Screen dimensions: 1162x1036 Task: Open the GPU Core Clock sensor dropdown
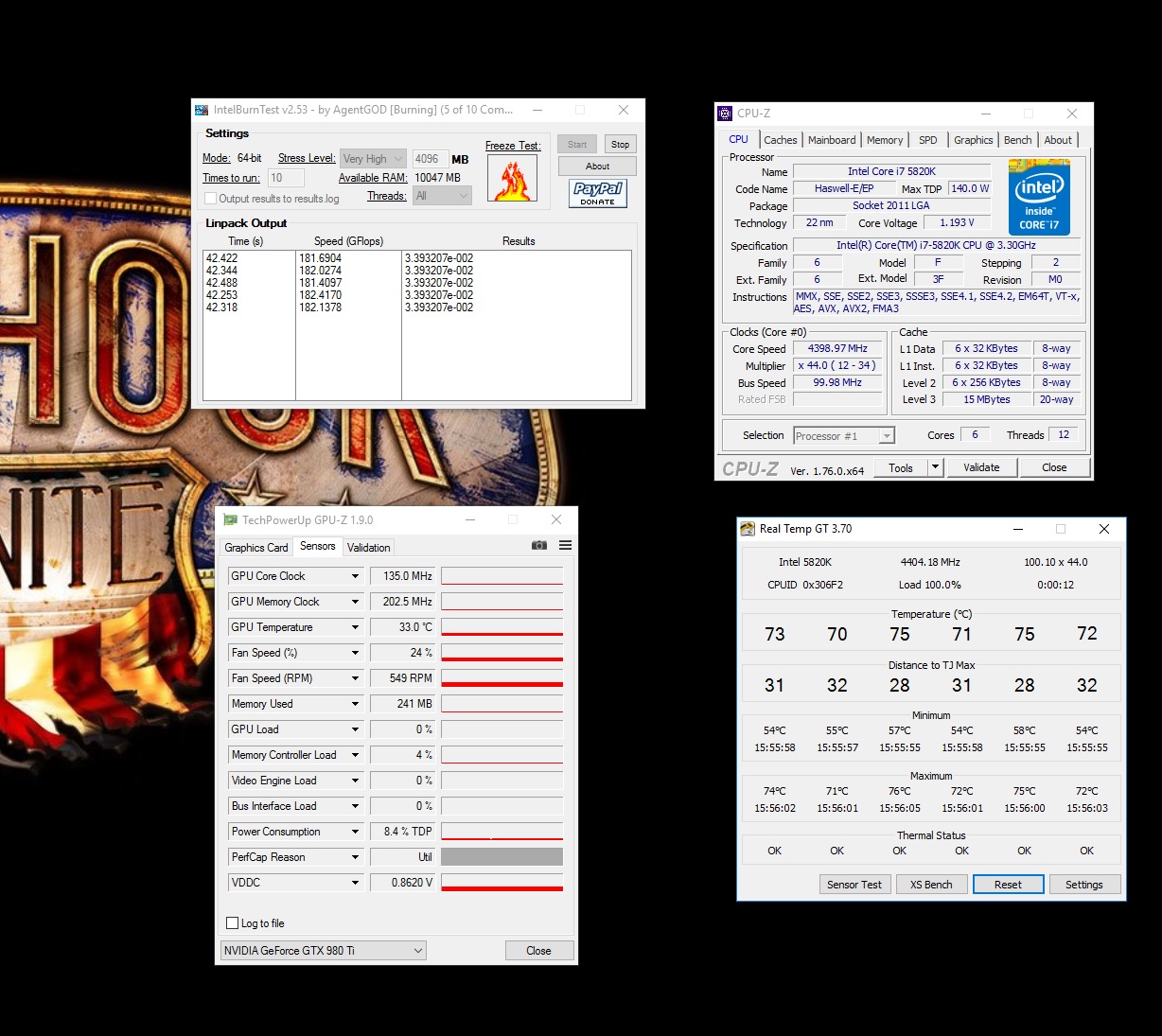356,576
